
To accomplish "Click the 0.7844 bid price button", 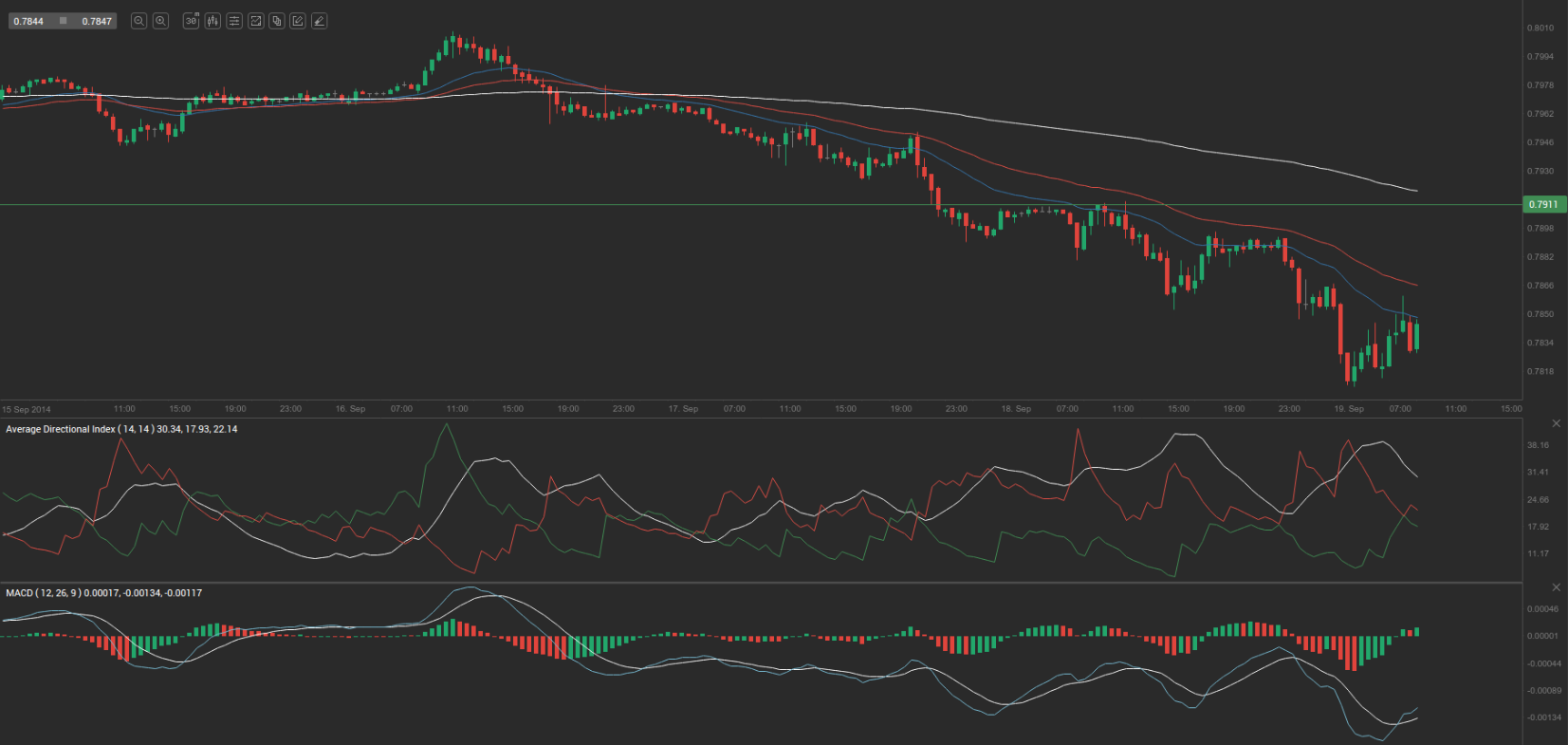I will click(x=28, y=21).
